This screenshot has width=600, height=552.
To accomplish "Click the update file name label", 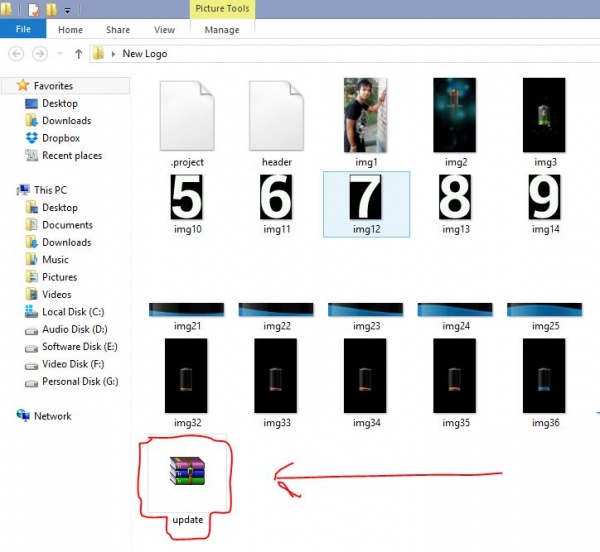I will tap(188, 519).
